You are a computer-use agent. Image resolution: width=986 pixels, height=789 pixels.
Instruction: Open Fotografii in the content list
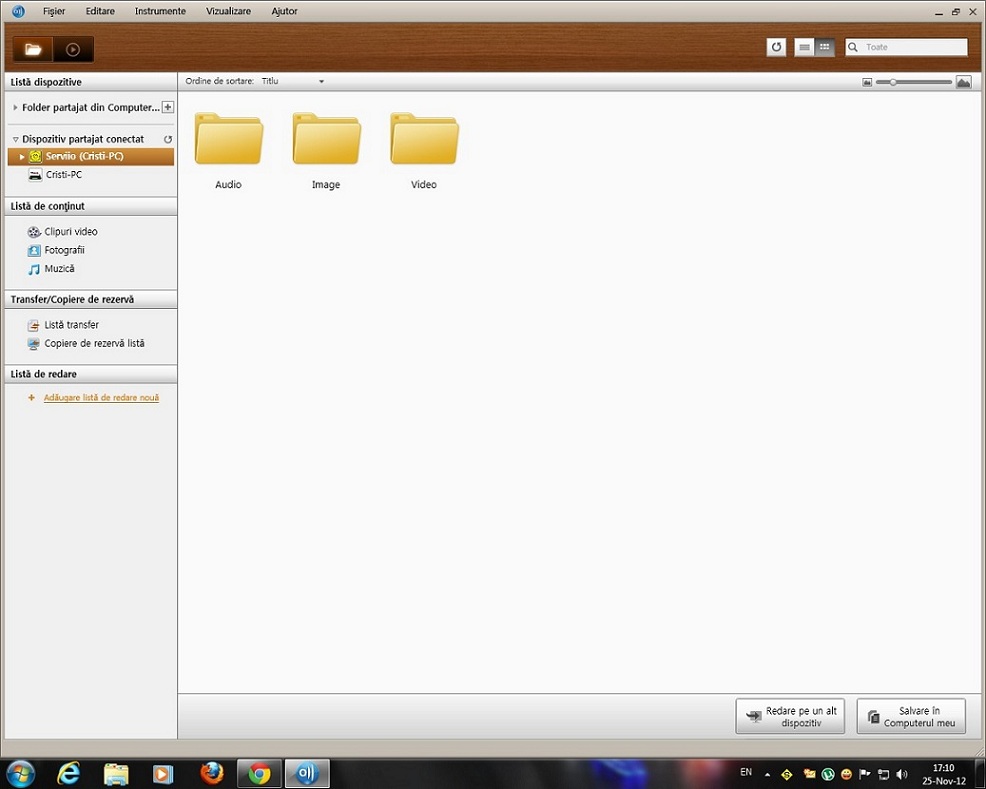64,250
